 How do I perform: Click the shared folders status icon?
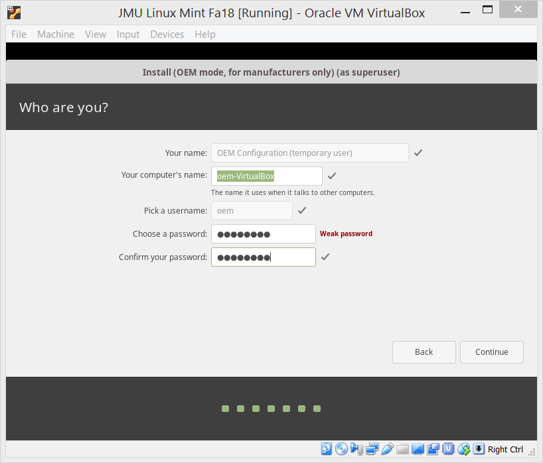point(402,449)
